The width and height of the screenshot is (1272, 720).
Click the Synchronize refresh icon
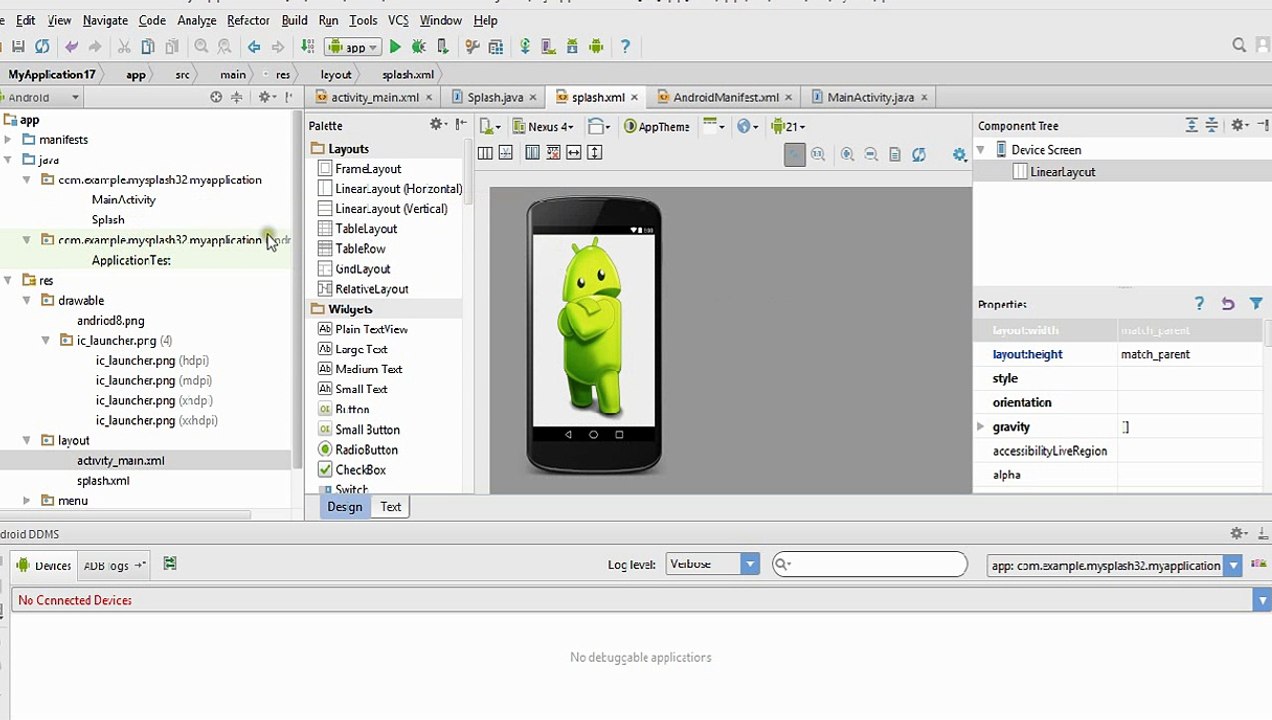[42, 46]
